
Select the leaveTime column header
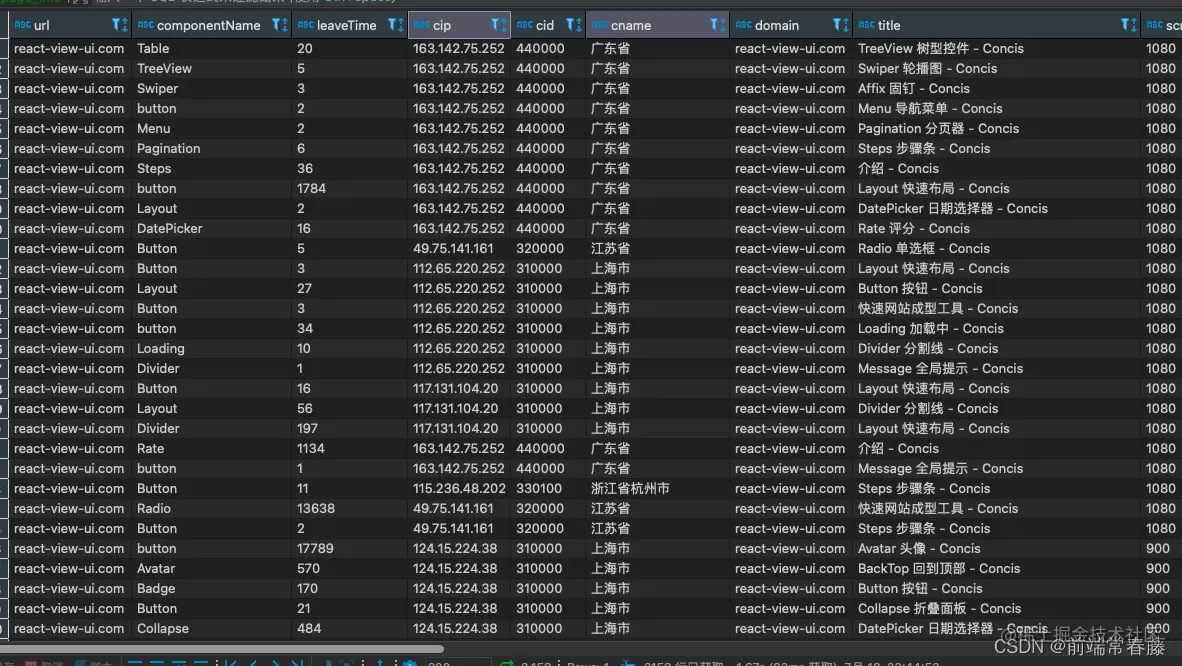tap(350, 25)
